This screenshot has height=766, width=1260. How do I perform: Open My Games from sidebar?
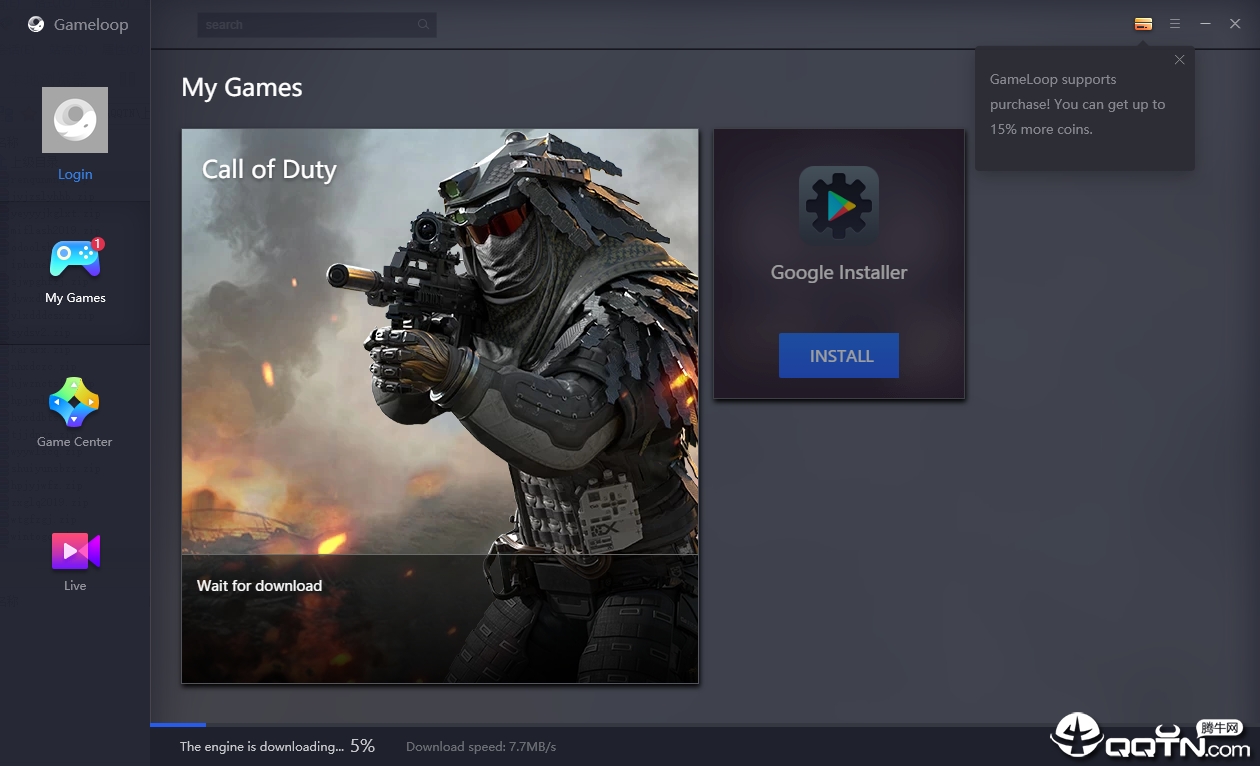75,272
